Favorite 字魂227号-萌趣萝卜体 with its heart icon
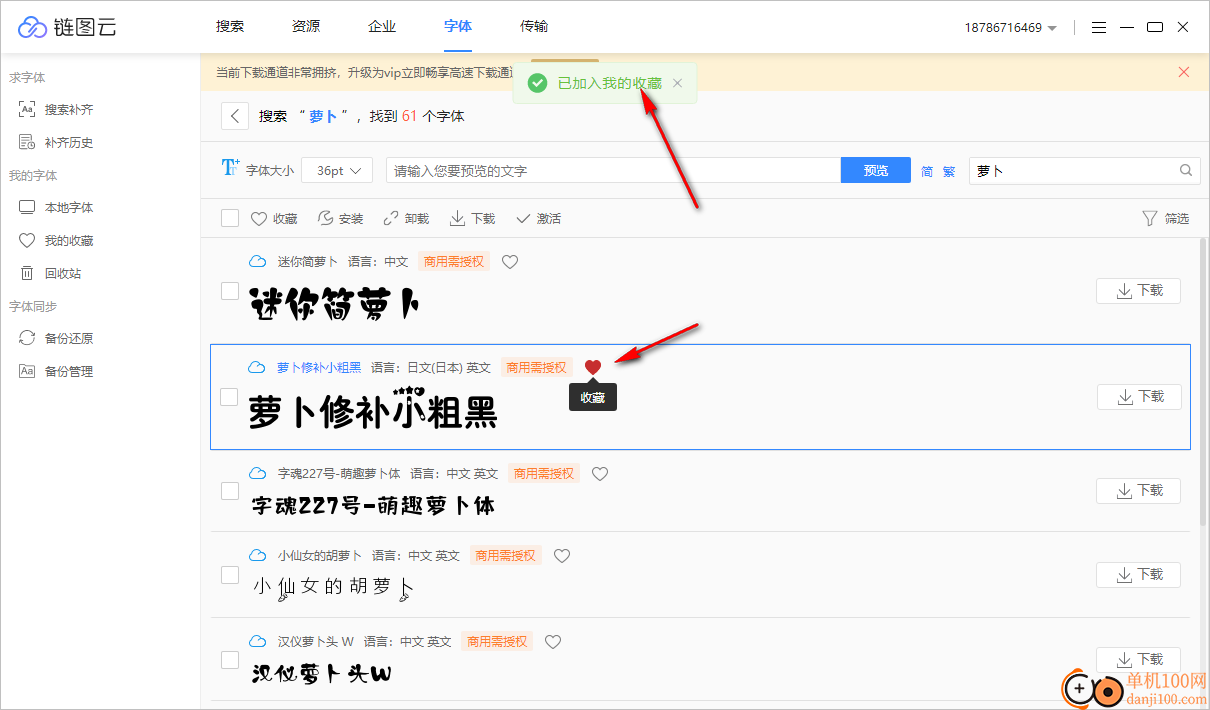1210x710 pixels. coord(599,473)
